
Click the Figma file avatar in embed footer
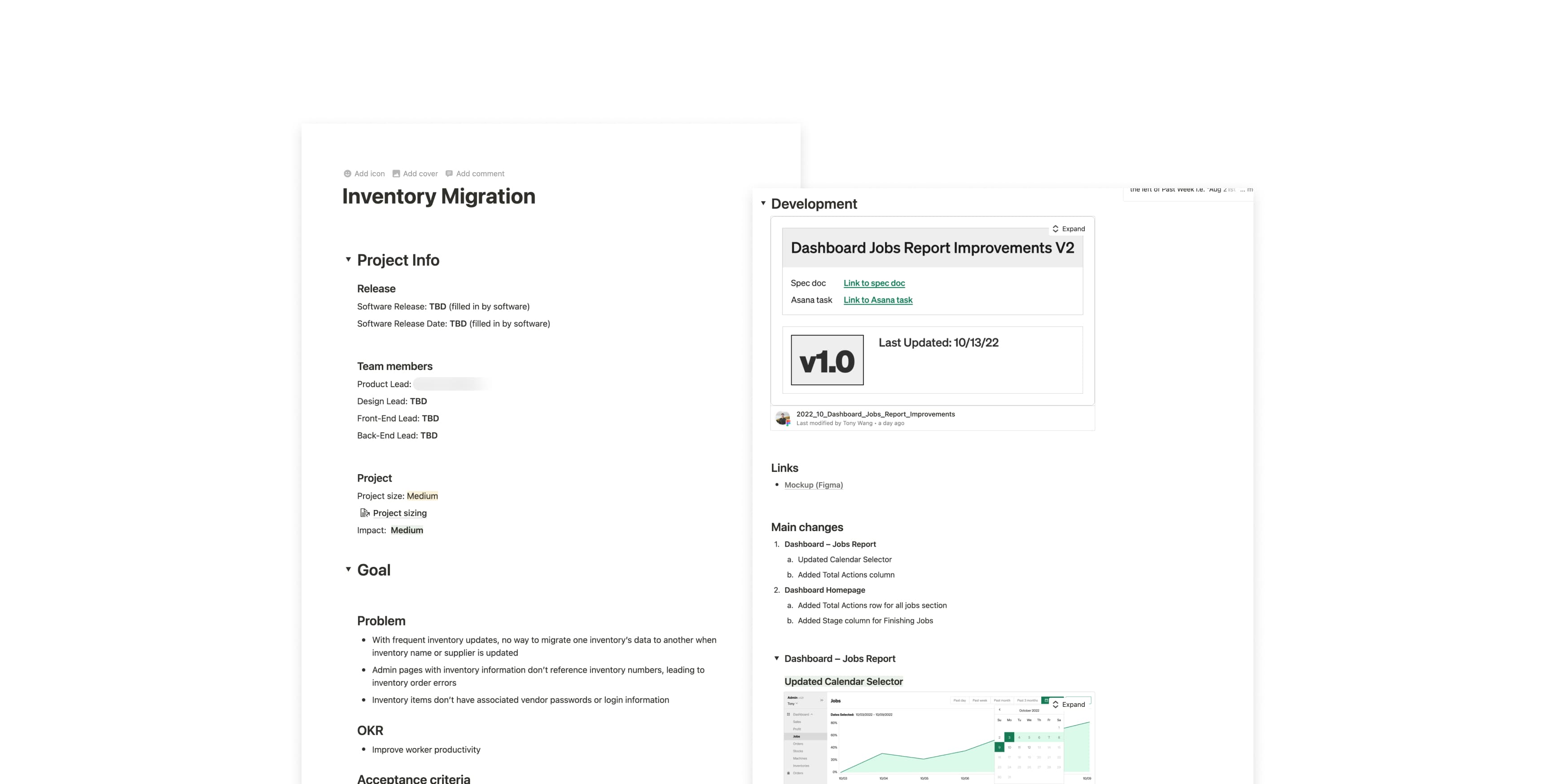coord(783,418)
